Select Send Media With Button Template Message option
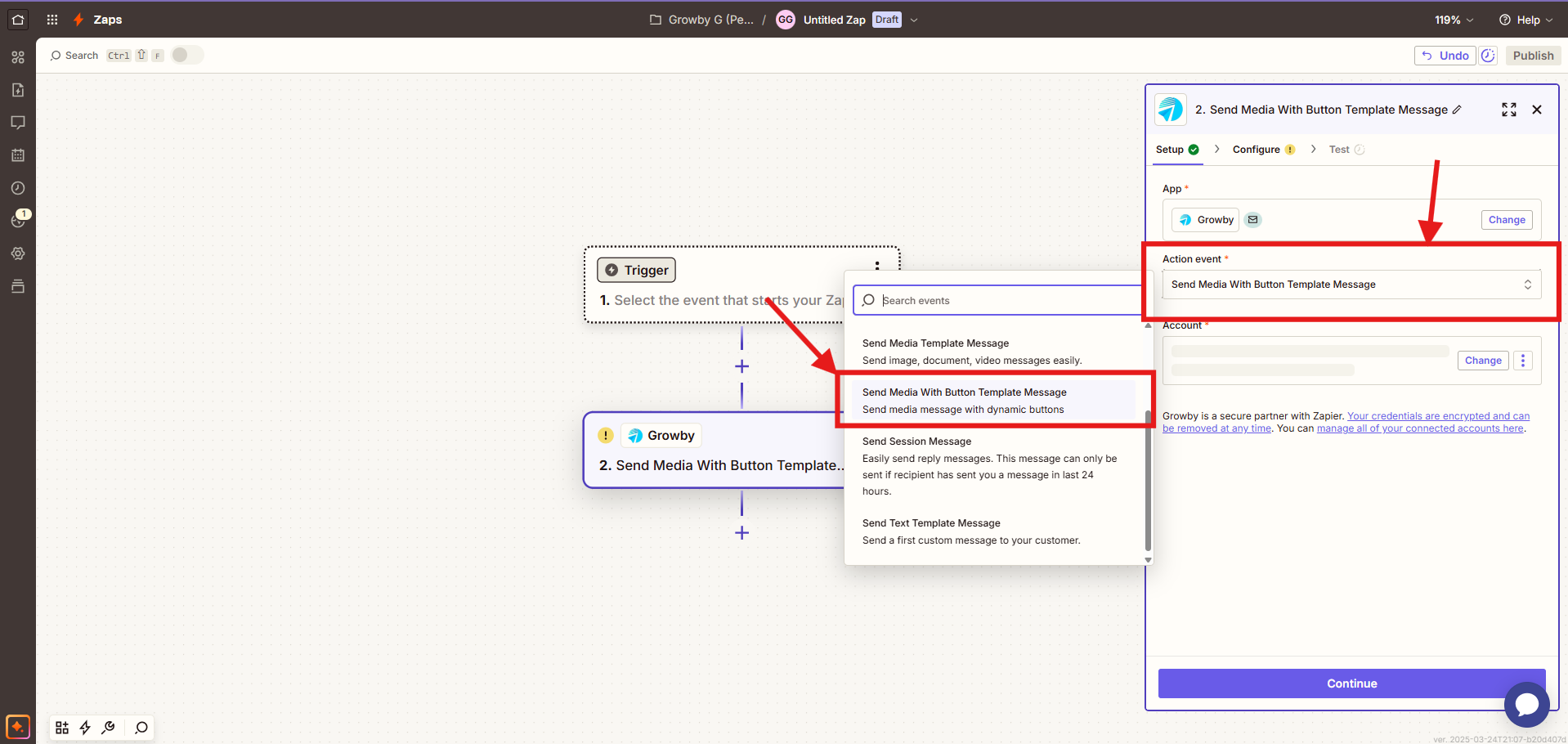The height and width of the screenshot is (744, 1568). point(993,401)
